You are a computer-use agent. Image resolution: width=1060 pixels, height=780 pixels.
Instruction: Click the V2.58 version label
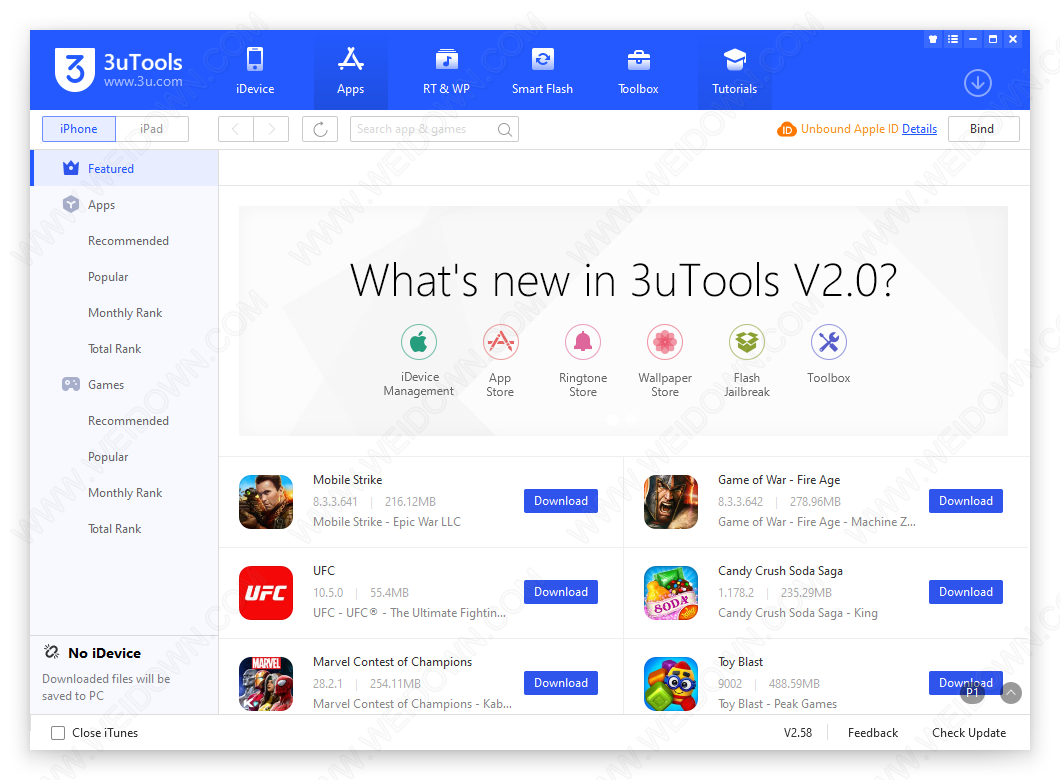click(798, 733)
